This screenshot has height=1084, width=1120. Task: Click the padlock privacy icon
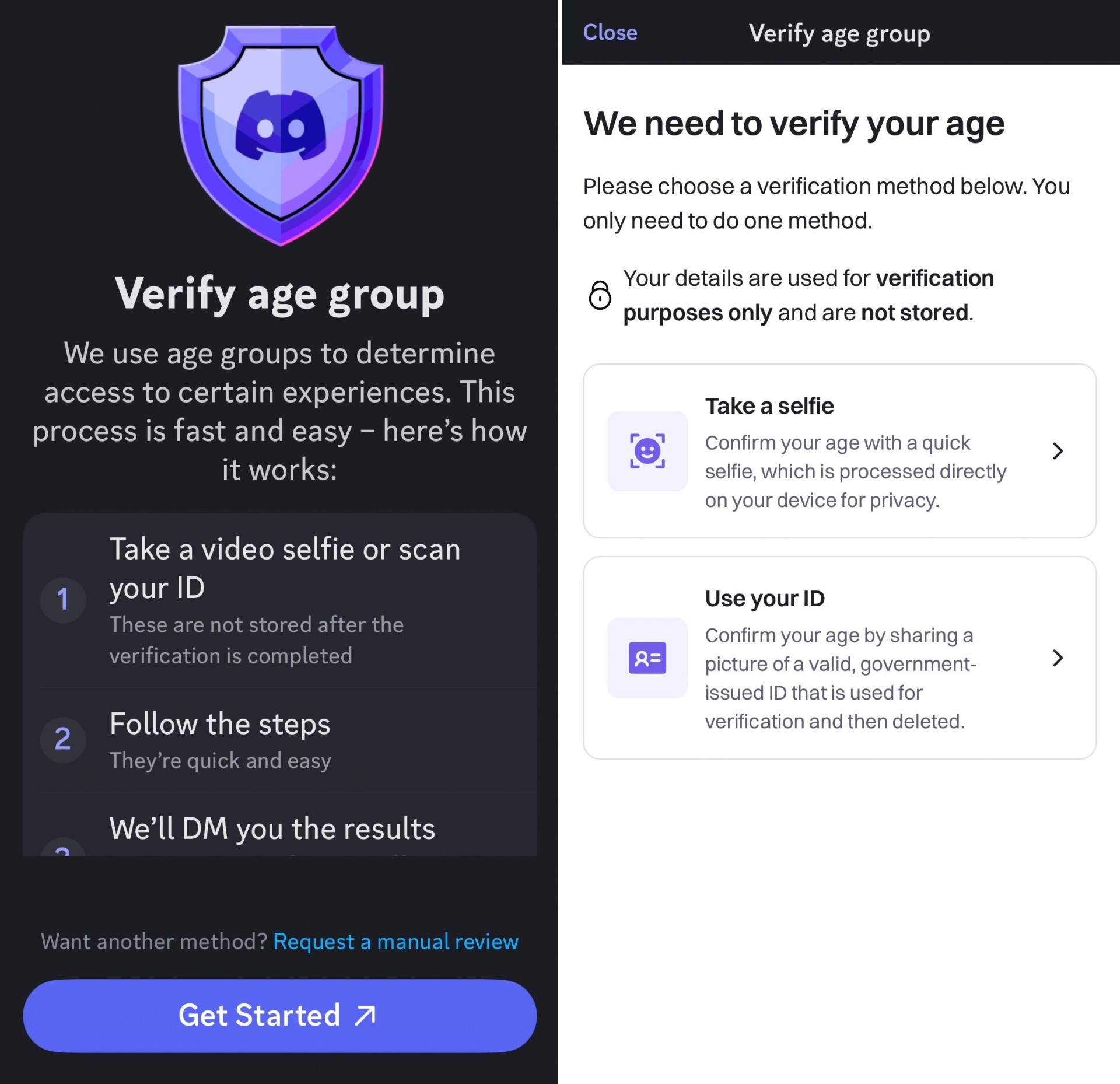(600, 295)
